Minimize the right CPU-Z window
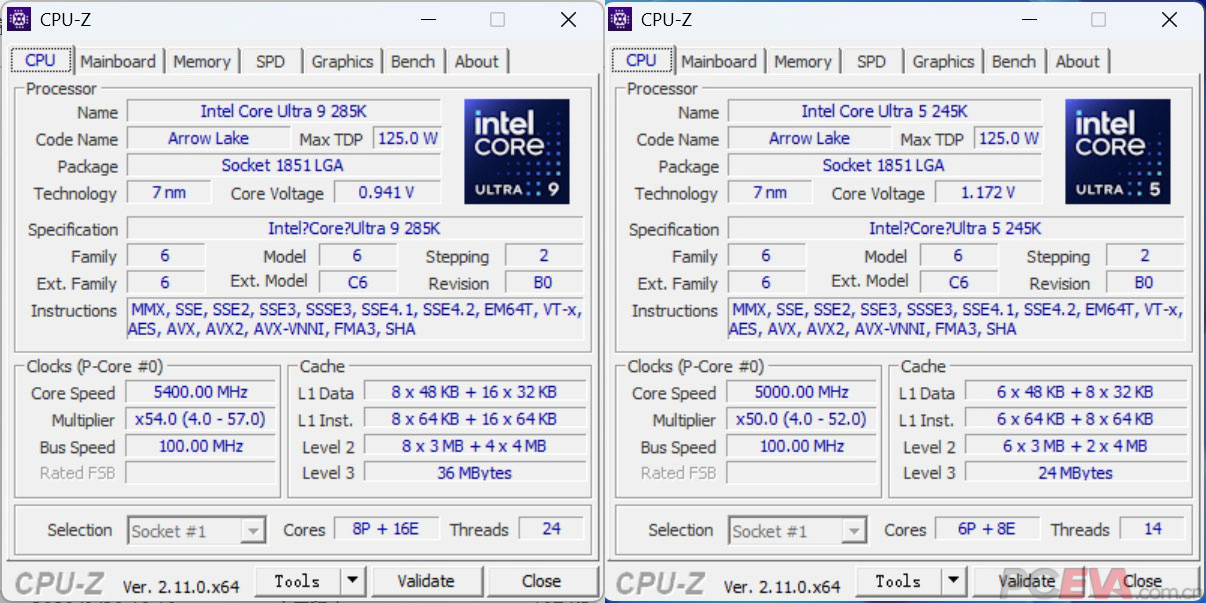Image resolution: width=1206 pixels, height=603 pixels. coord(1029,19)
